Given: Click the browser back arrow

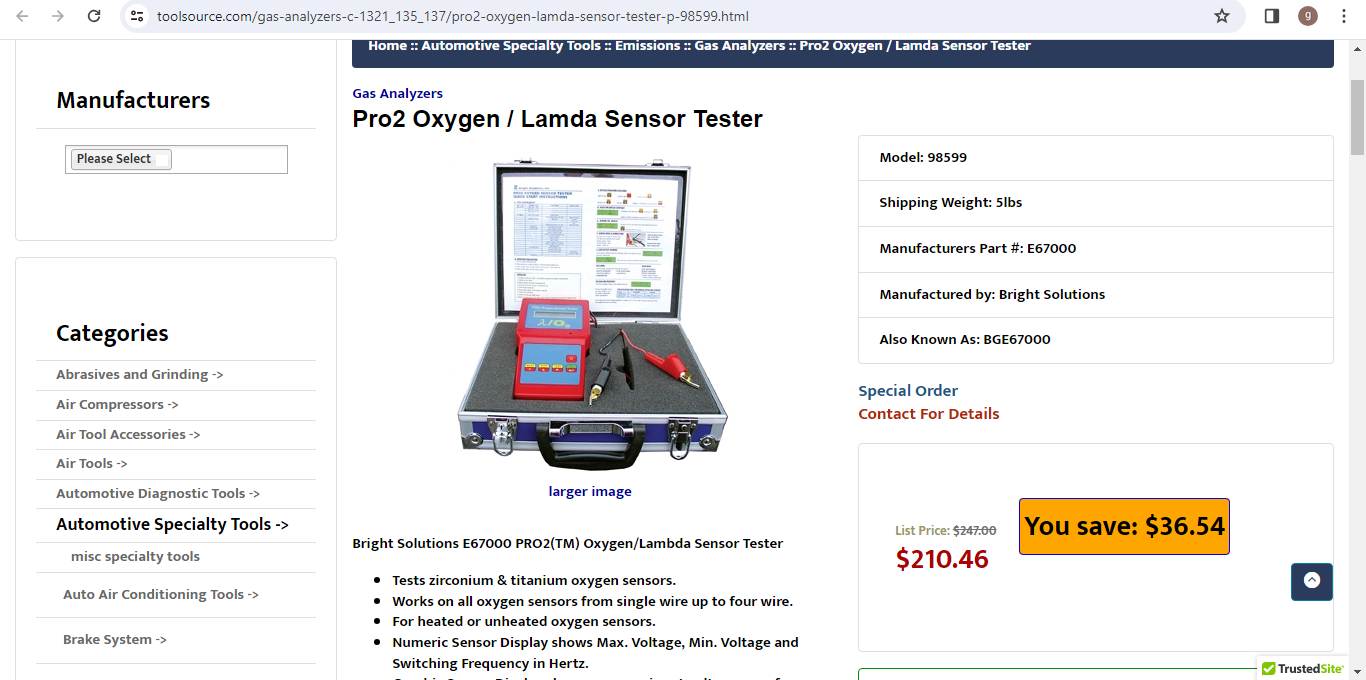Looking at the screenshot, I should coord(22,16).
